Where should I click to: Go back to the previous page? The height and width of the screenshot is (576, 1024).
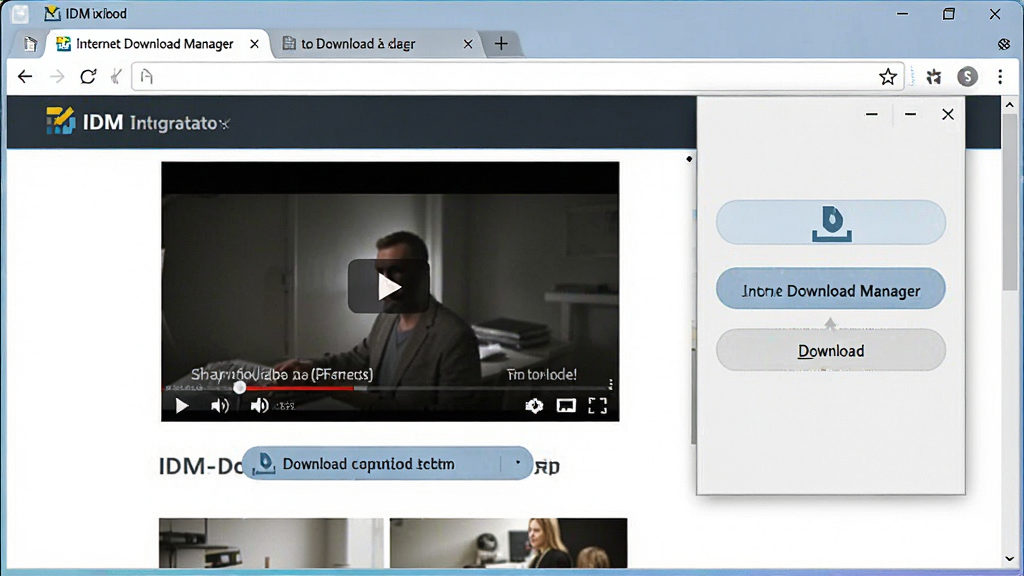pyautogui.click(x=25, y=77)
